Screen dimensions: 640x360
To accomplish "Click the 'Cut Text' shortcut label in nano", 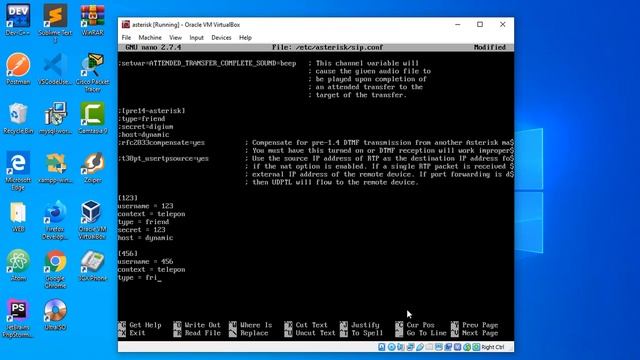I will pyautogui.click(x=311, y=325).
